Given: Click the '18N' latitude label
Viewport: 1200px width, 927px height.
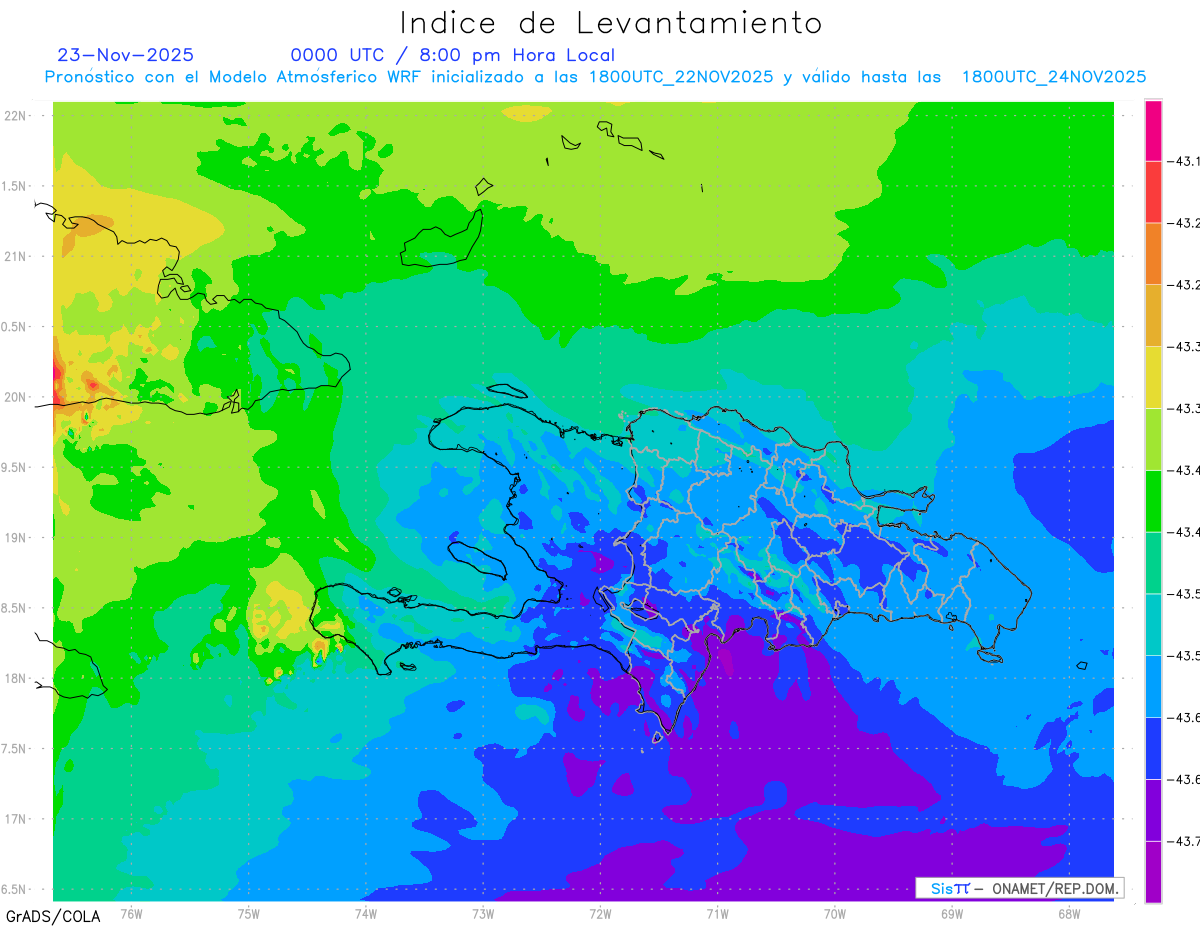Looking at the screenshot, I should coord(17,678).
